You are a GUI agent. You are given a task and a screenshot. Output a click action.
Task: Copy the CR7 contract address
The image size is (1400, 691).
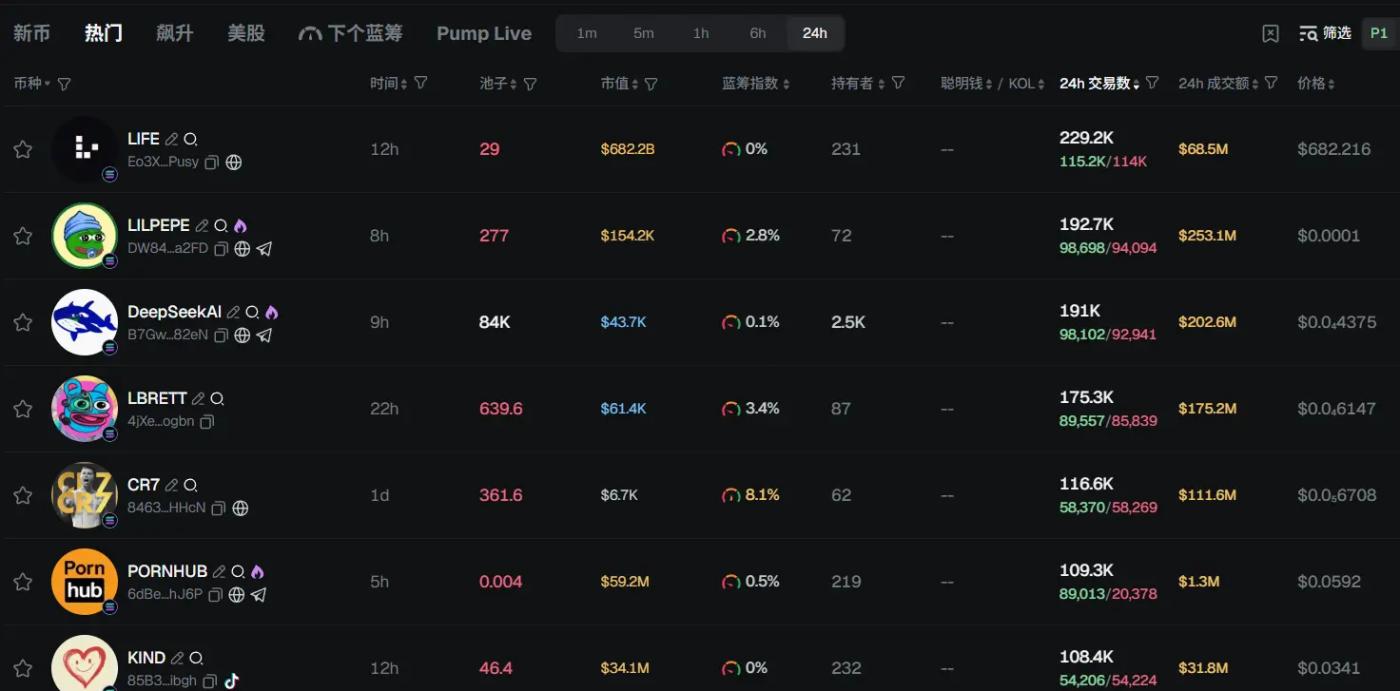(218, 508)
